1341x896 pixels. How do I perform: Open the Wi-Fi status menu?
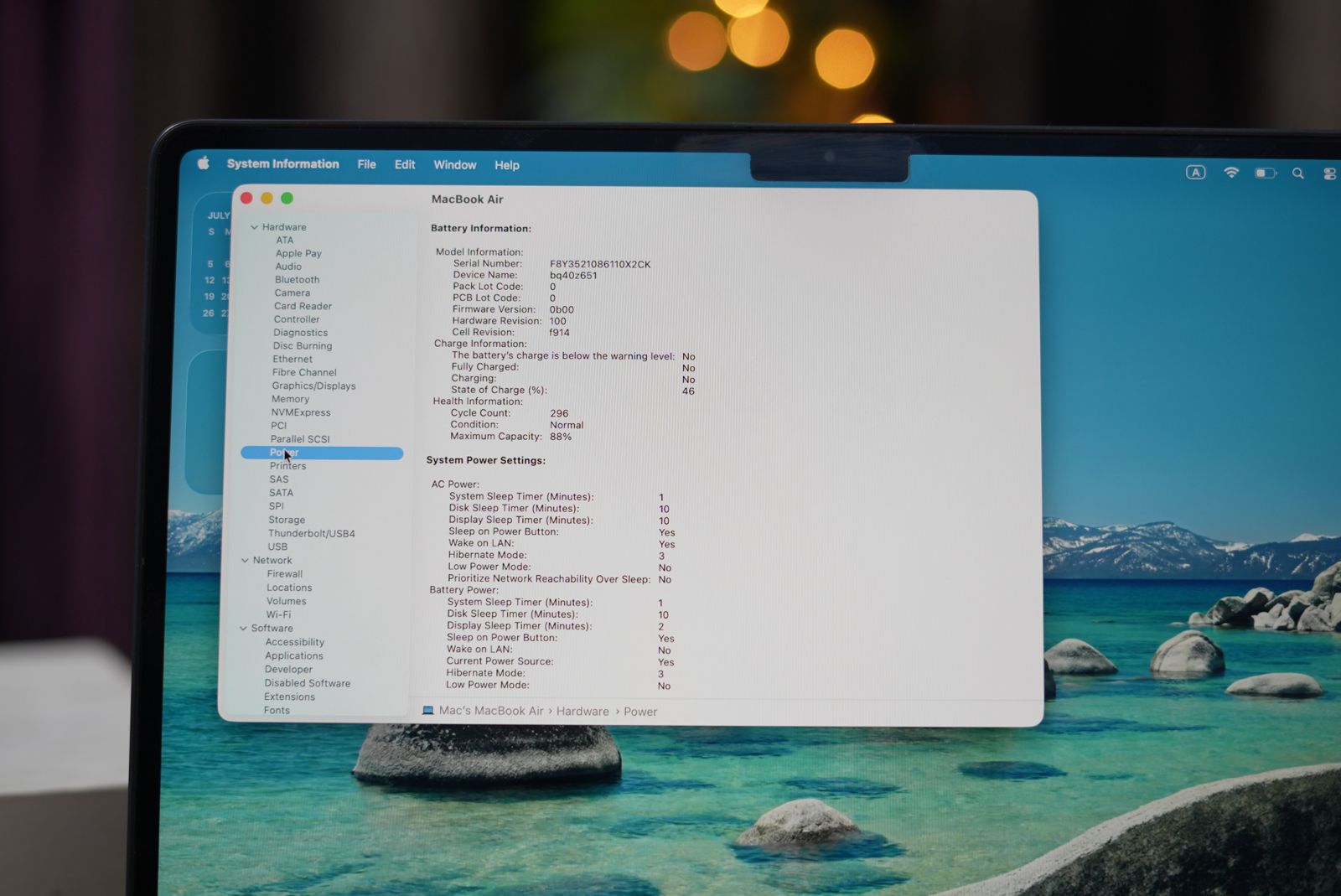(1231, 173)
